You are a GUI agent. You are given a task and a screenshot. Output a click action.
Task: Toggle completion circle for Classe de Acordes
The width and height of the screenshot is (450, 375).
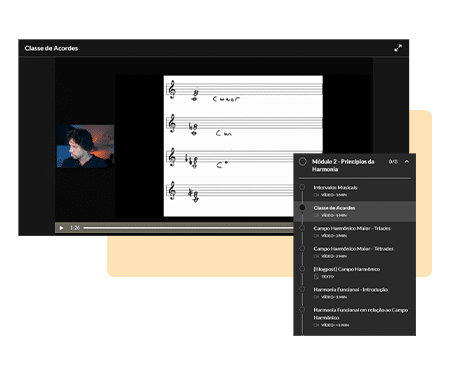[x=302, y=208]
